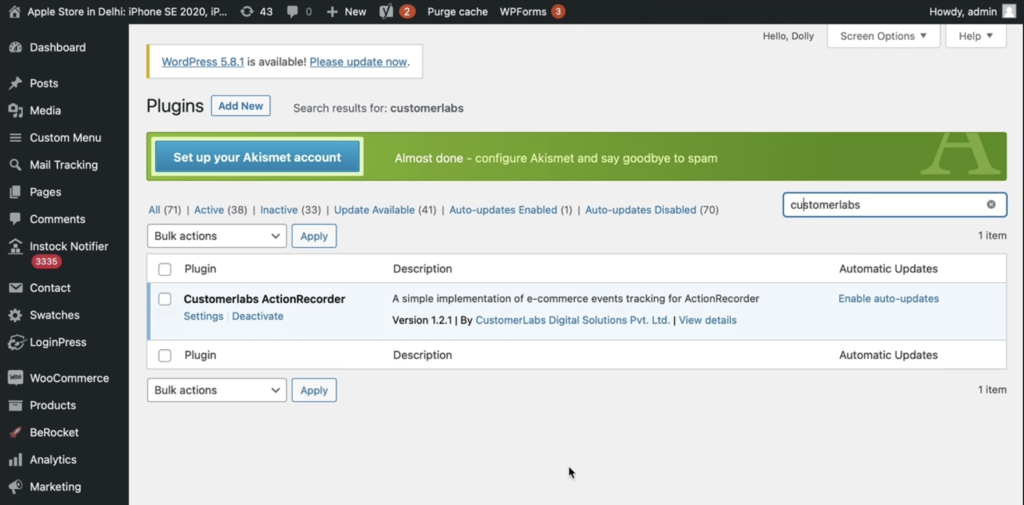Click the Yoast SEO icon in admin bar
This screenshot has width=1024, height=505.
pyautogui.click(x=386, y=12)
